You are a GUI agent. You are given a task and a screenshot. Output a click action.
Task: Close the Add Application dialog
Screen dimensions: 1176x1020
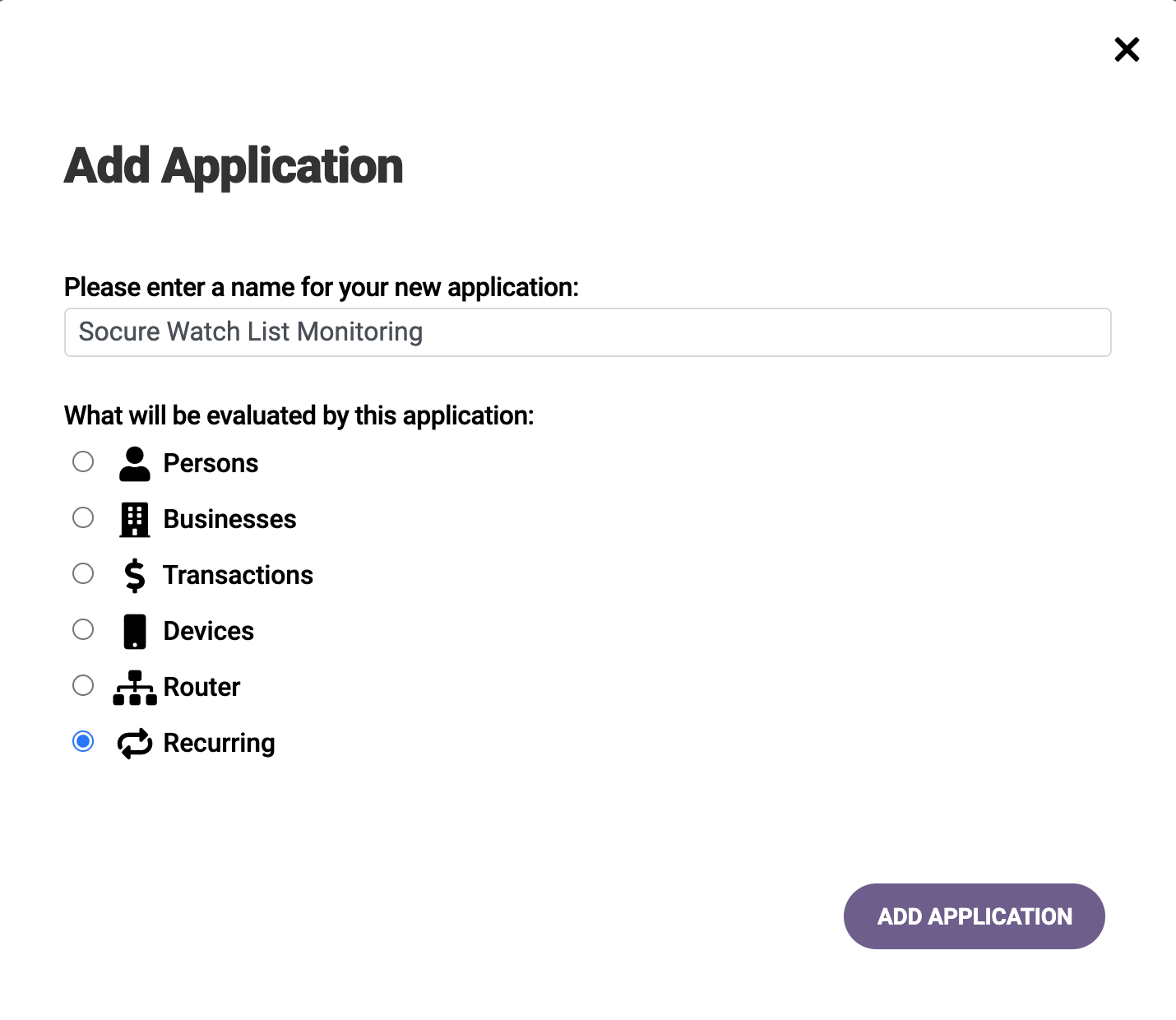coord(1127,49)
